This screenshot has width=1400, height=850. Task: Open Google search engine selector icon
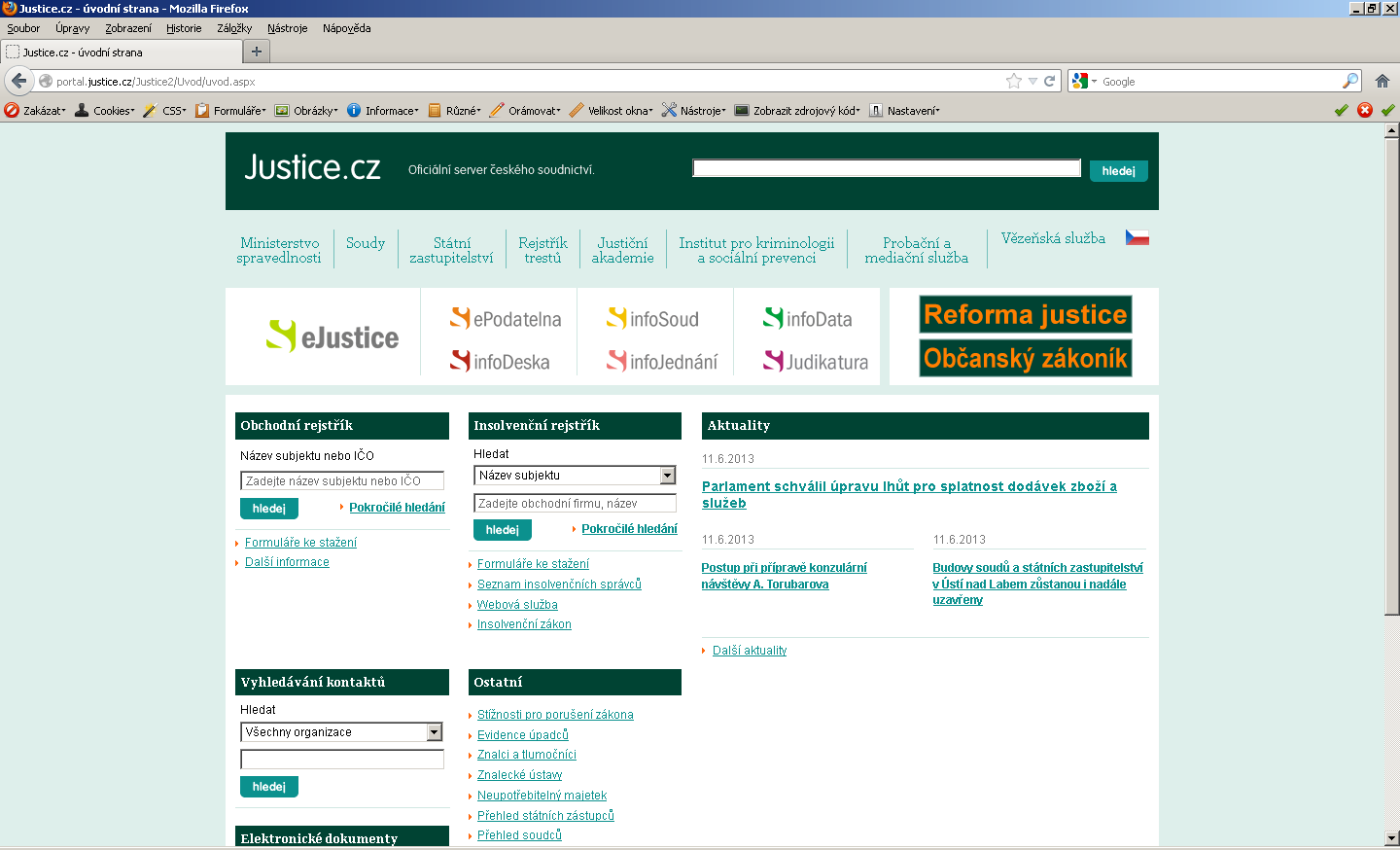(x=1083, y=81)
